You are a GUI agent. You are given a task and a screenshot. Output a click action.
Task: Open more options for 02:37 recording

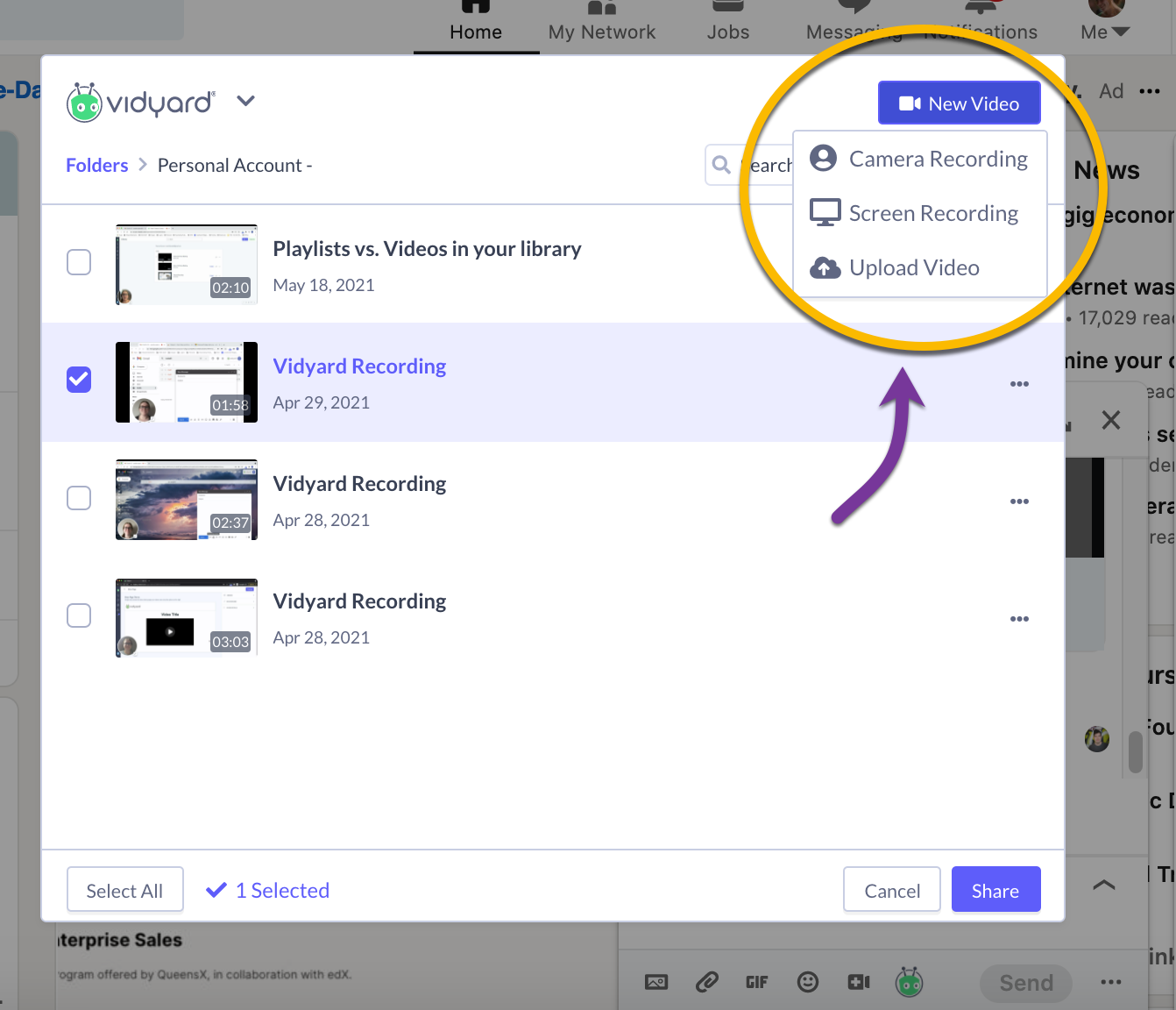click(1019, 501)
